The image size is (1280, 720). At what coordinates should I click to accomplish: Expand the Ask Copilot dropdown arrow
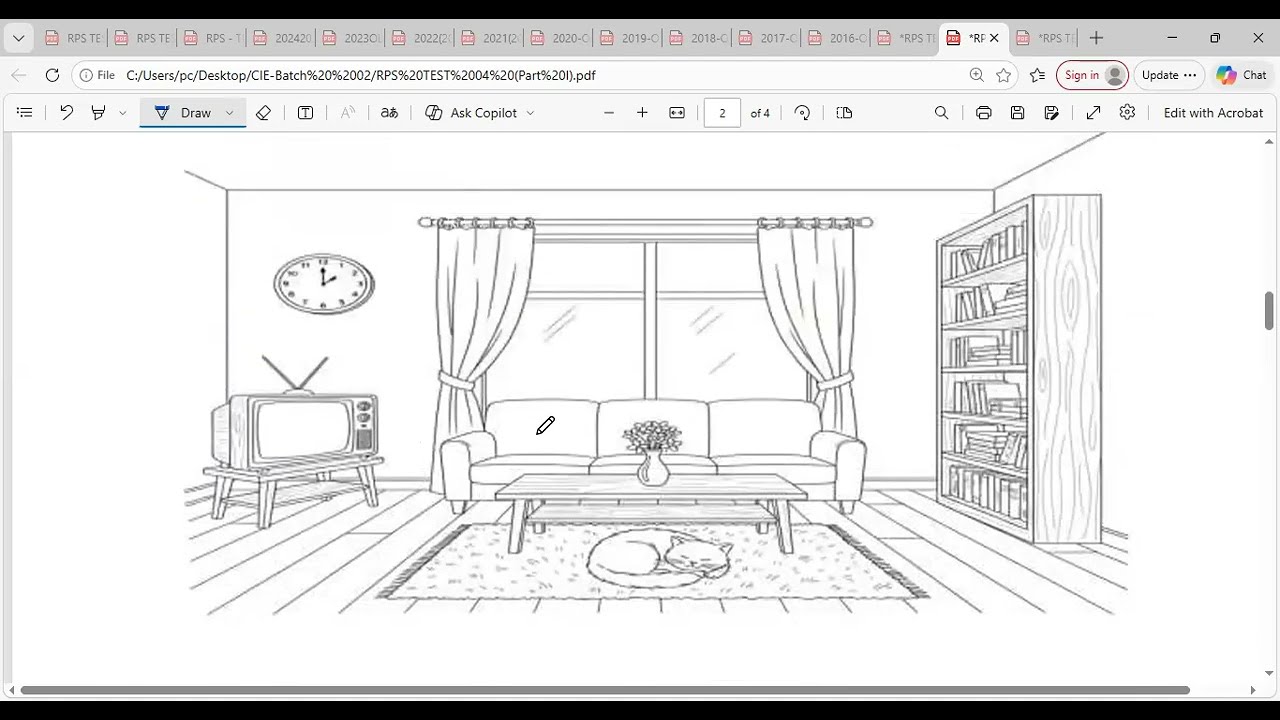point(530,113)
